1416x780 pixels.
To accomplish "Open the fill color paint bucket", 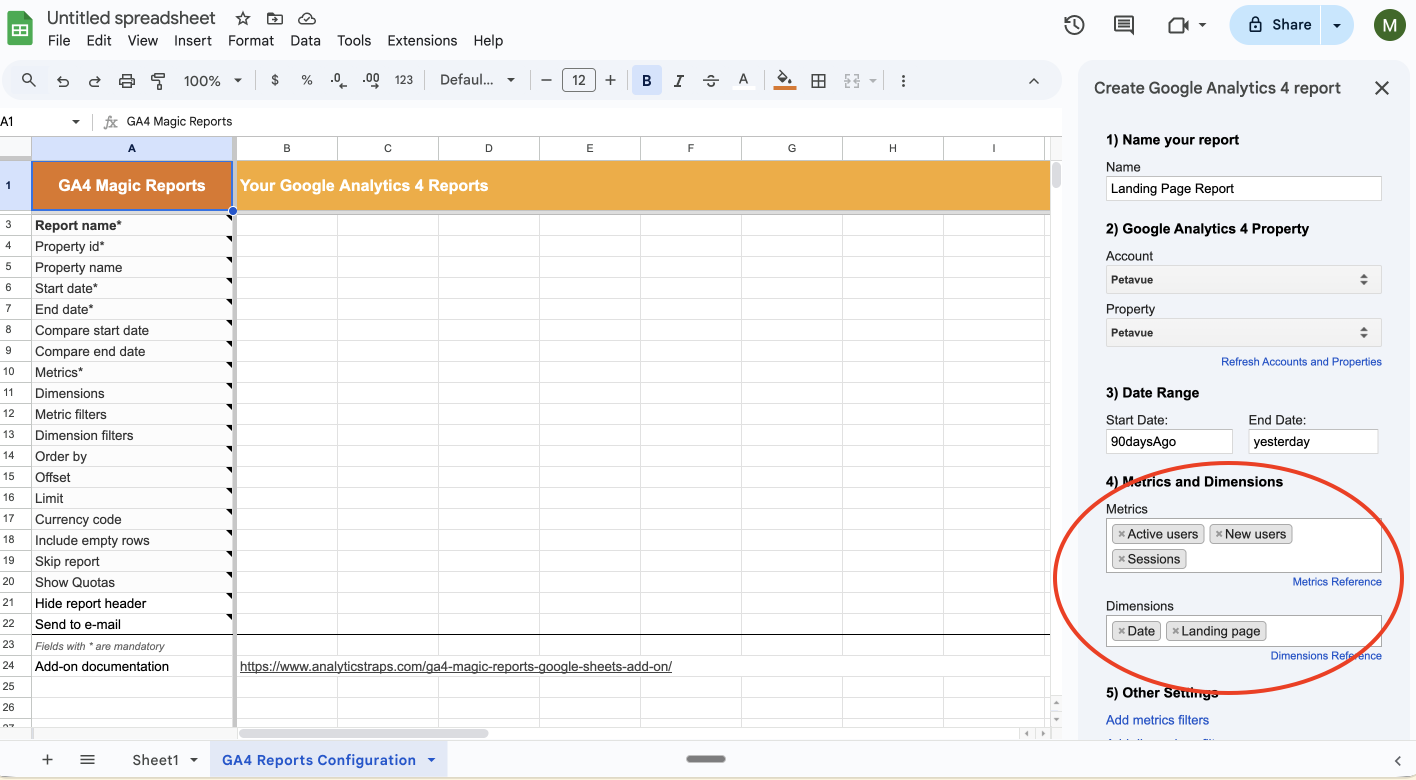I will pos(784,81).
